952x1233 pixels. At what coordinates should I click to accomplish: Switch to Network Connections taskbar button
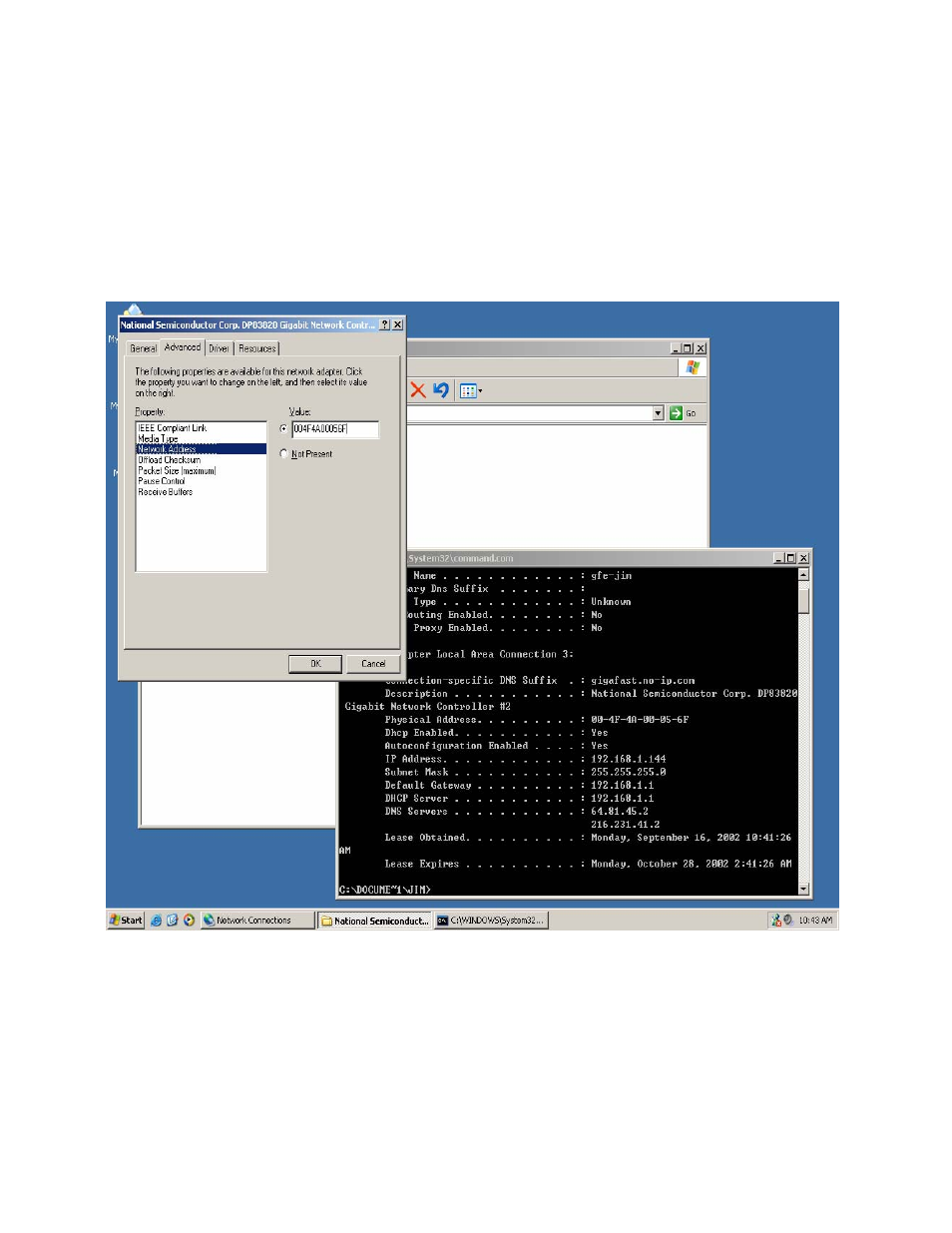pyautogui.click(x=257, y=921)
